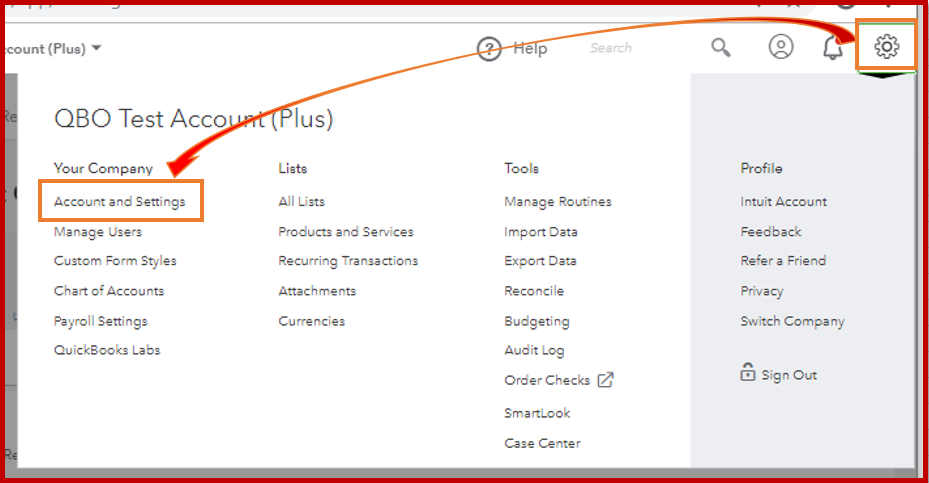Screen dimensions: 929x483
Task: Open Recurring Transactions list
Action: (348, 261)
